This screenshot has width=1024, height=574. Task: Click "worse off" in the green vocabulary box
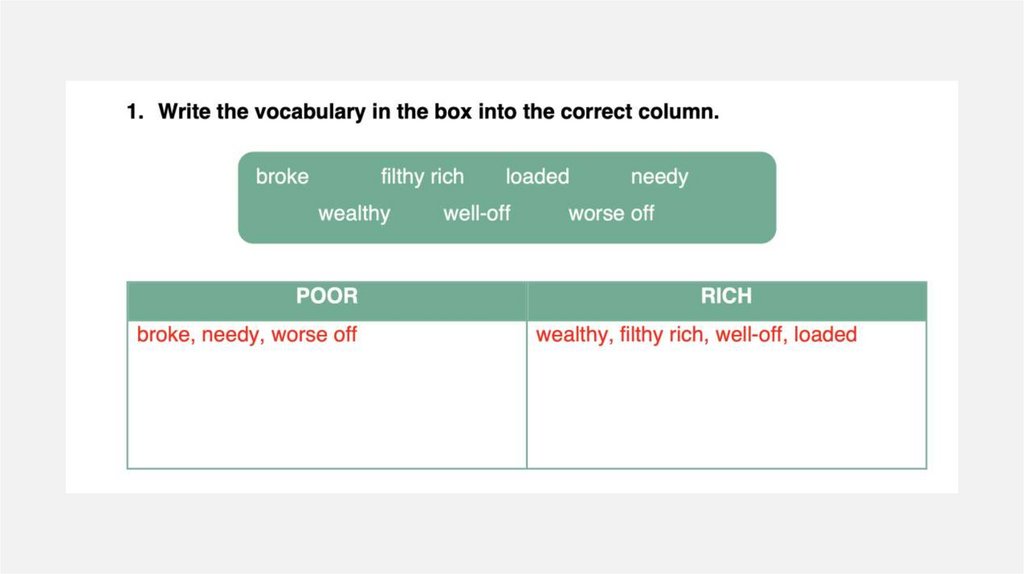pos(611,213)
